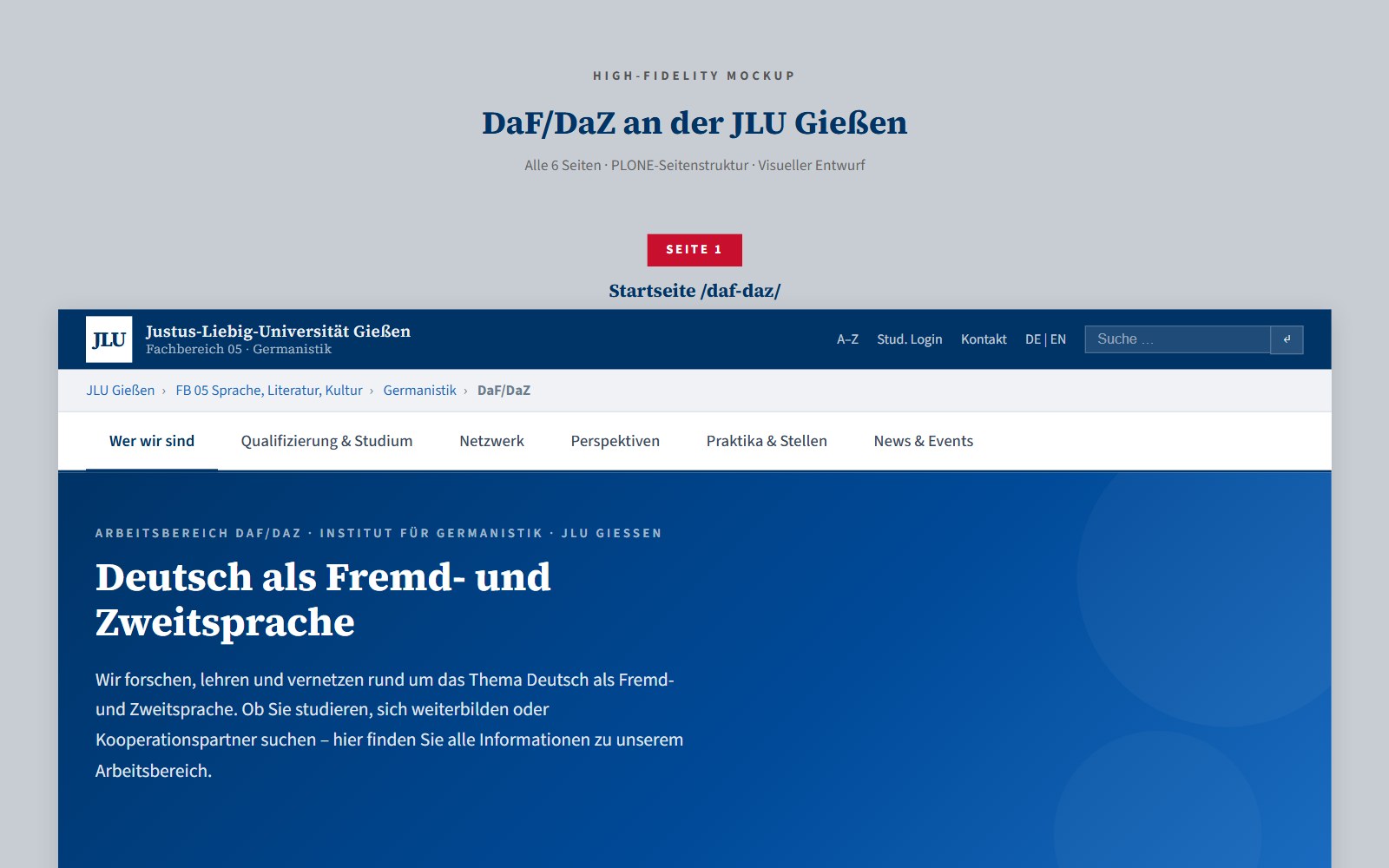Go to the Kontakt page
The height and width of the screenshot is (868, 1389).
point(984,339)
